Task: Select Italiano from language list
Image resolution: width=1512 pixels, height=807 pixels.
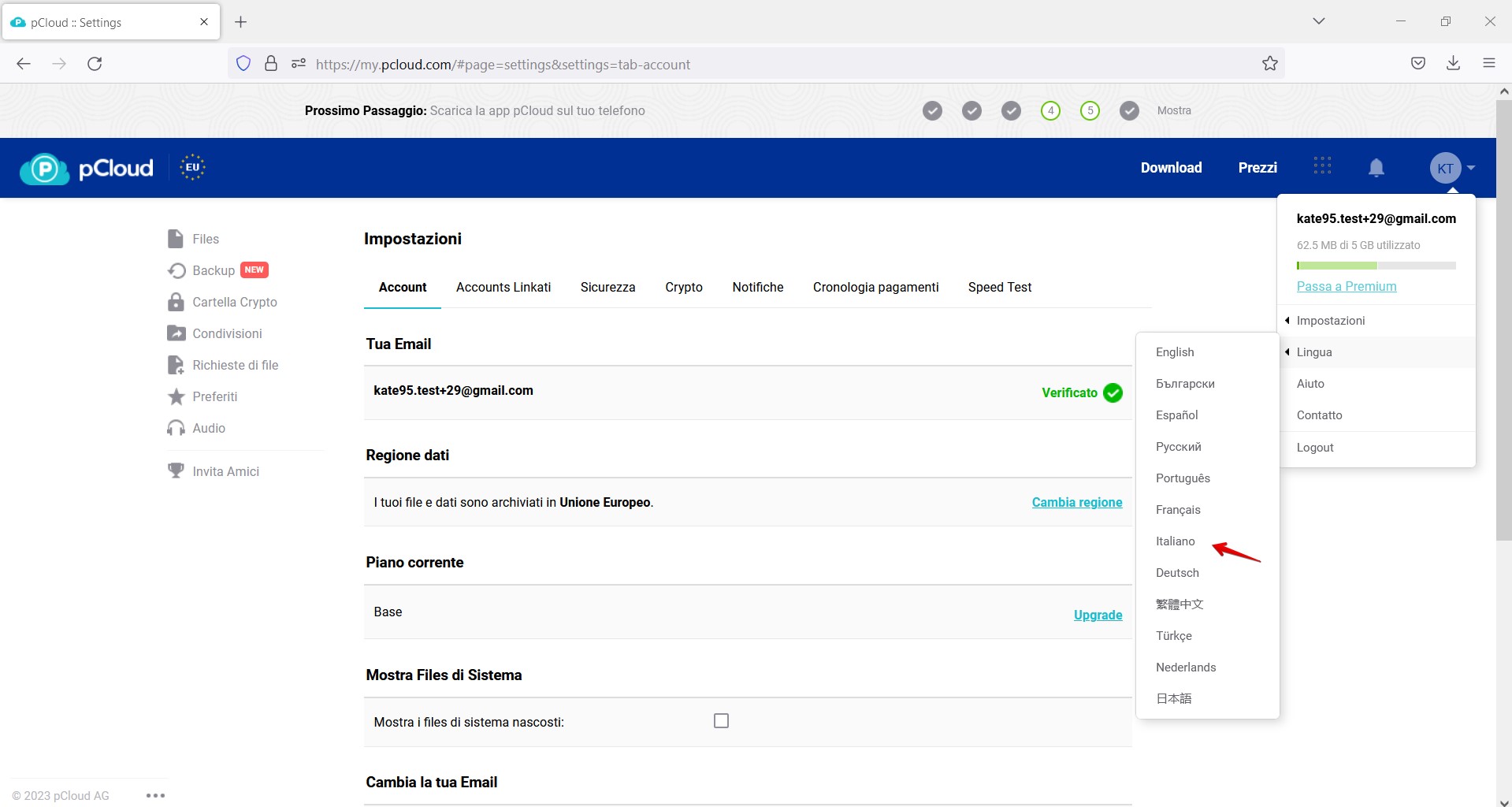Action: point(1175,541)
